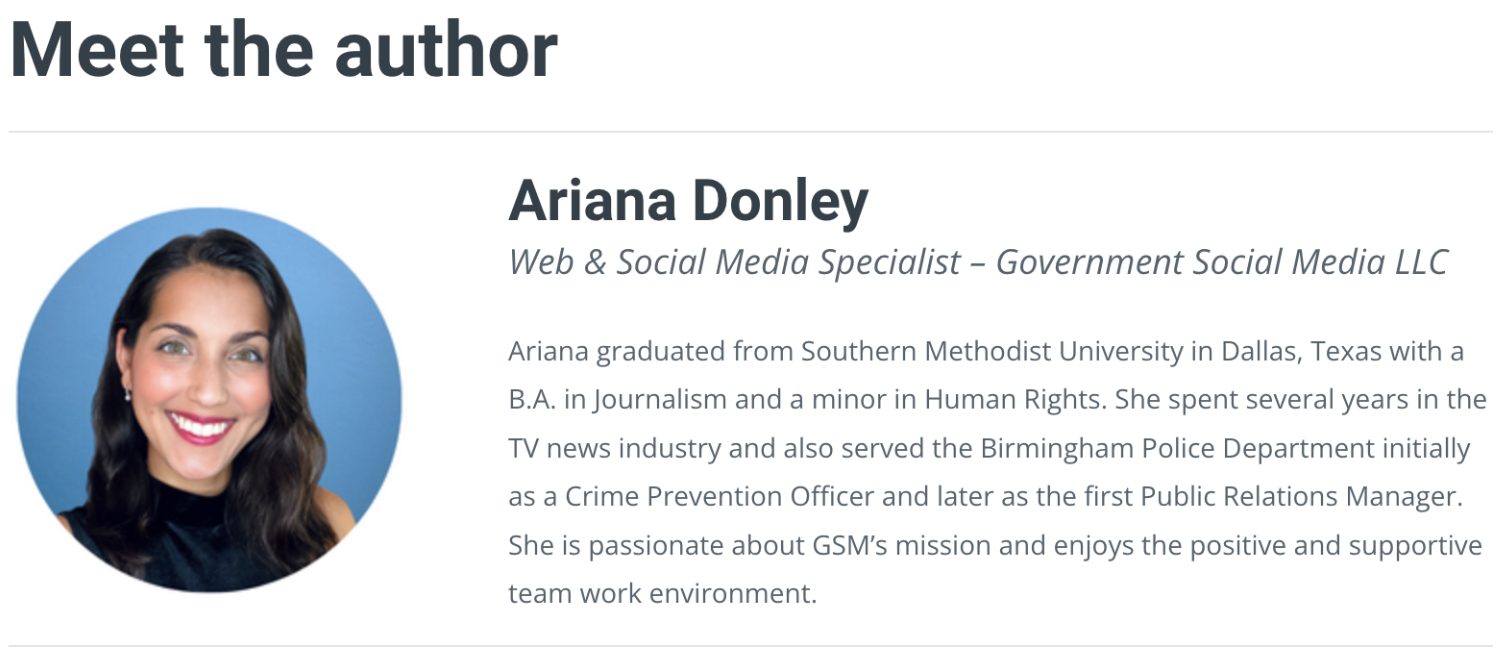Click the final line "team work environment."

663,594
